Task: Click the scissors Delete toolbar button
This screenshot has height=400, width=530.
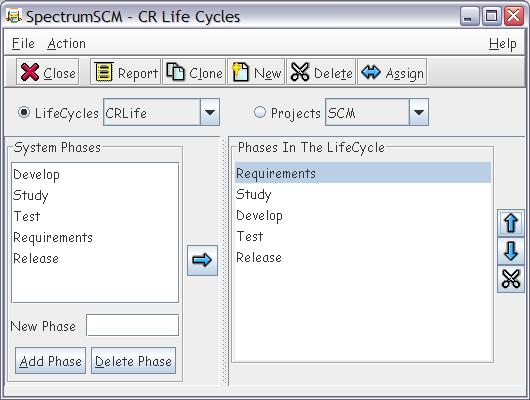Action: pyautogui.click(x=321, y=72)
